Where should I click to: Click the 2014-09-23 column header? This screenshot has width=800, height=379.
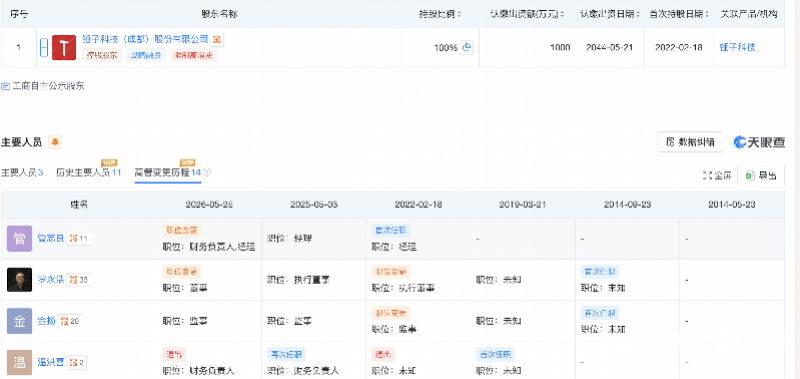pyautogui.click(x=627, y=205)
